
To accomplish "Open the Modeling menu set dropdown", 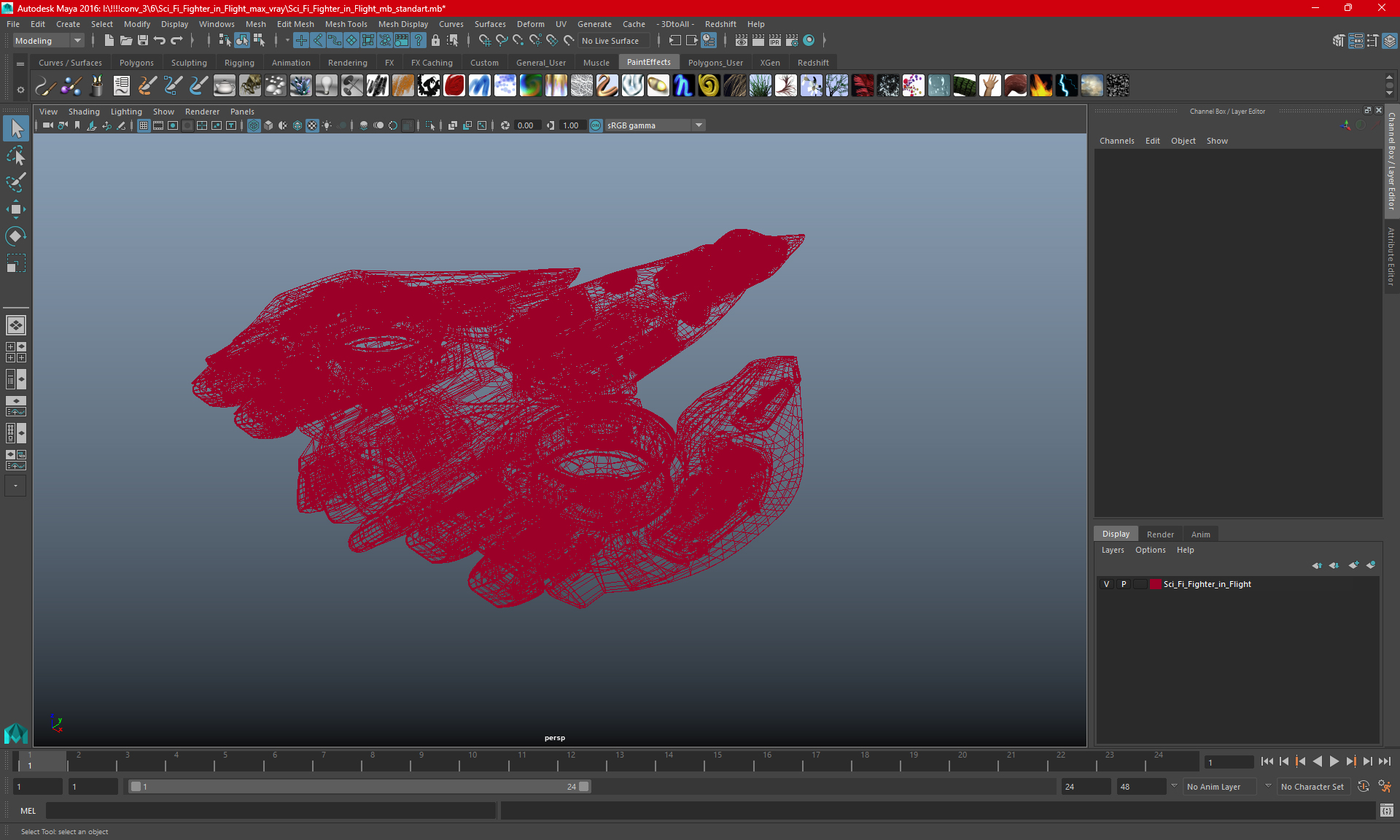I will pyautogui.click(x=49, y=41).
